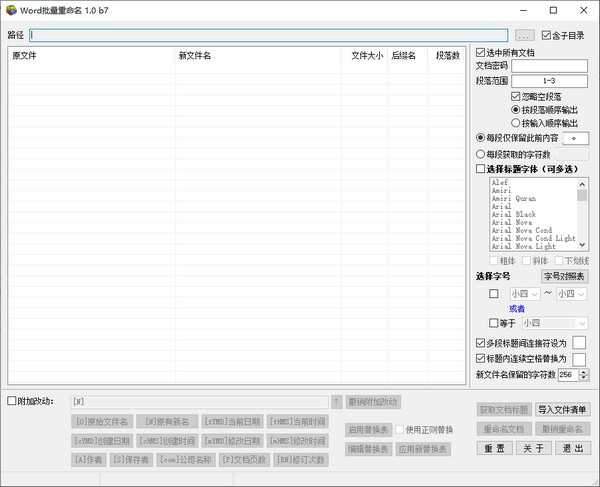
Task: Click the font list scroll-down arrow
Action: (x=582, y=245)
